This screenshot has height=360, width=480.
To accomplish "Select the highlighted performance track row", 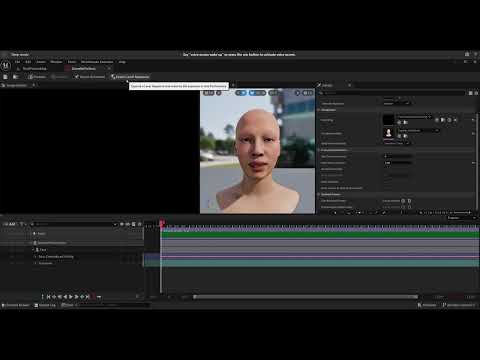I will (x=72, y=243).
